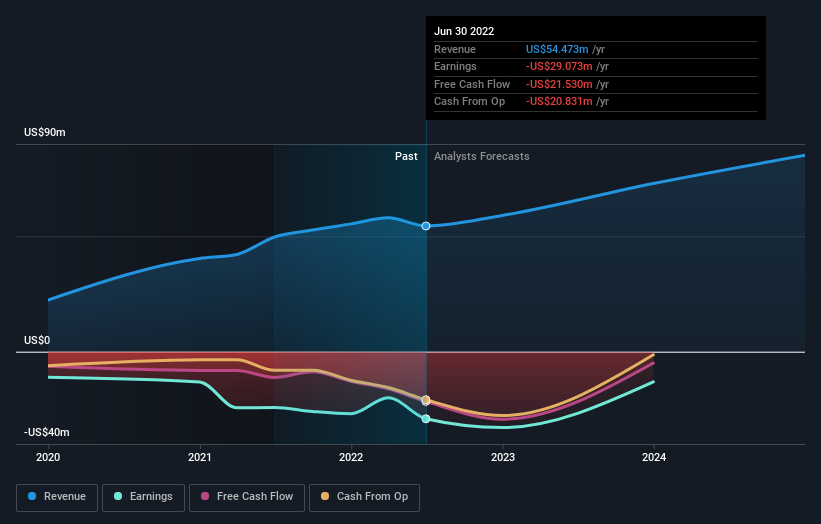Click the -US$29.073m earnings value
Screen dimensions: 821x524
[x=559, y=66]
